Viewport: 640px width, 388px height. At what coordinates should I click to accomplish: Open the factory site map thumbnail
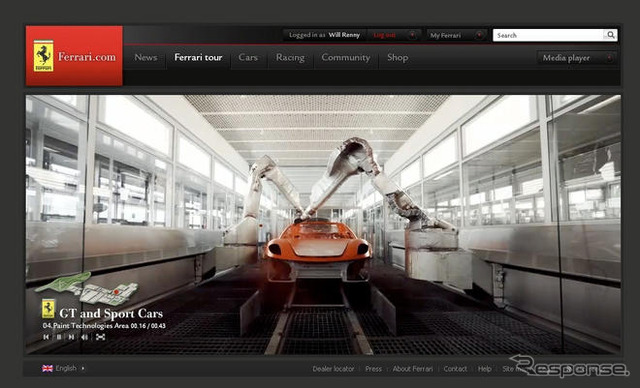click(x=87, y=289)
